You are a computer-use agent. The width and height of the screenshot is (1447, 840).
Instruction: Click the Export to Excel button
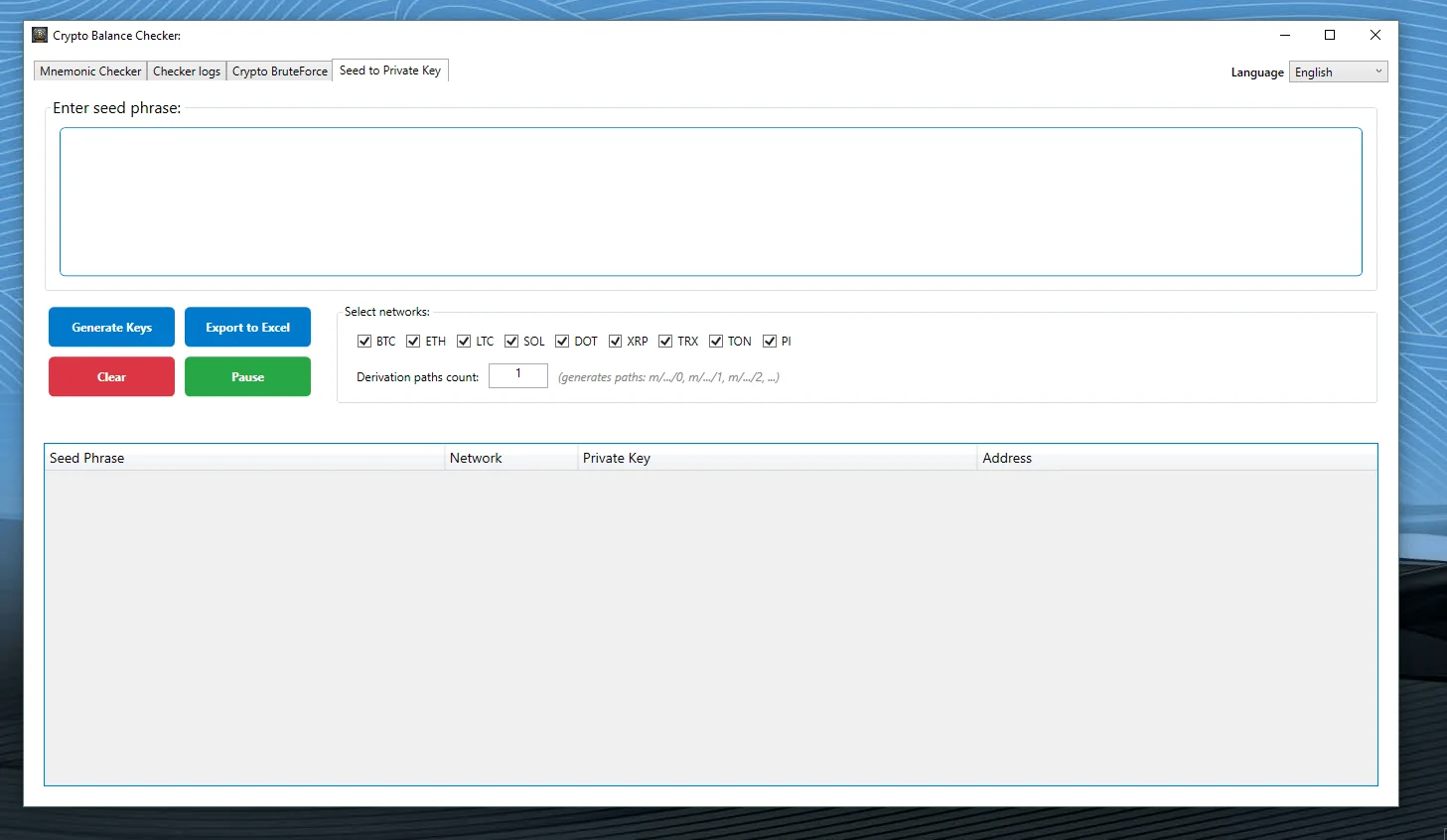click(x=247, y=327)
